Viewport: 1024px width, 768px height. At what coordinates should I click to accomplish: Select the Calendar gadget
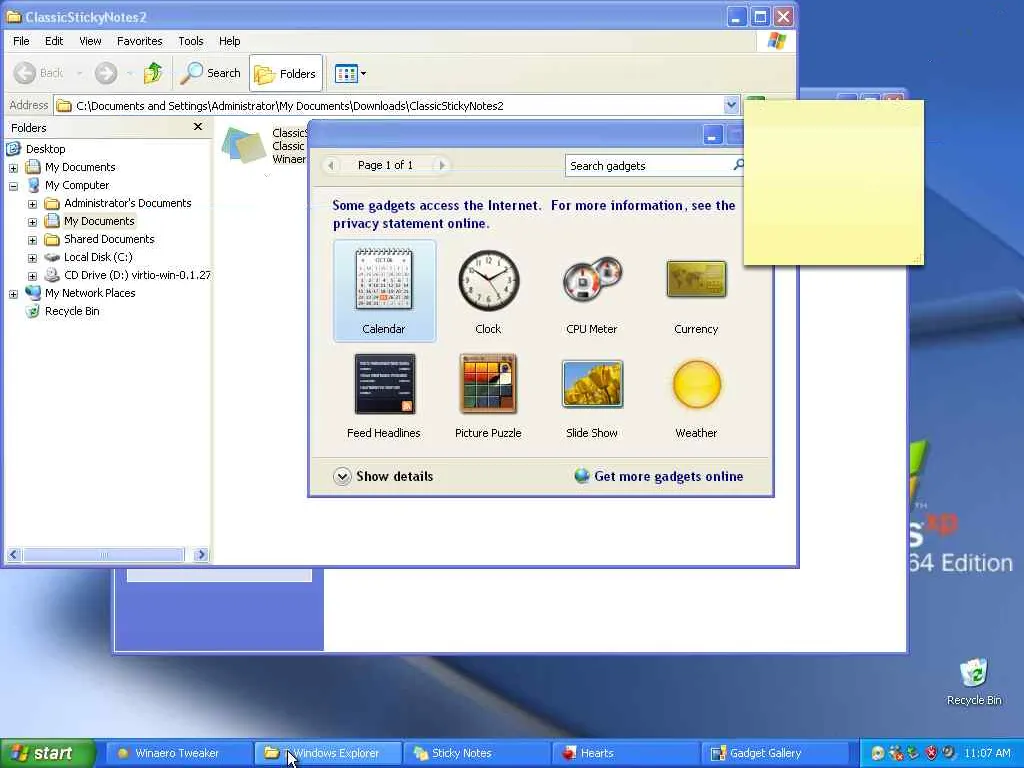coord(384,291)
